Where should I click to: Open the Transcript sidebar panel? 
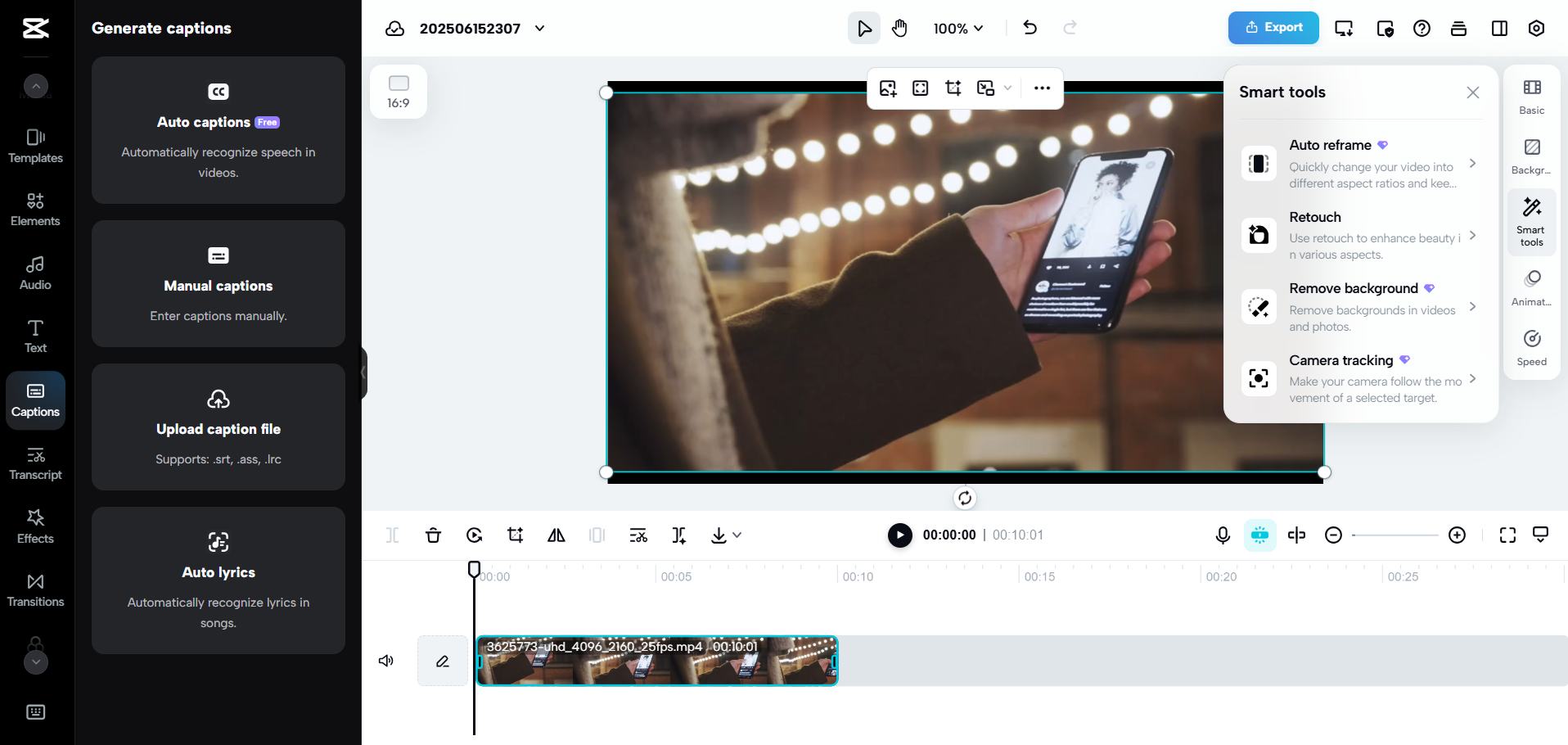pyautogui.click(x=35, y=463)
